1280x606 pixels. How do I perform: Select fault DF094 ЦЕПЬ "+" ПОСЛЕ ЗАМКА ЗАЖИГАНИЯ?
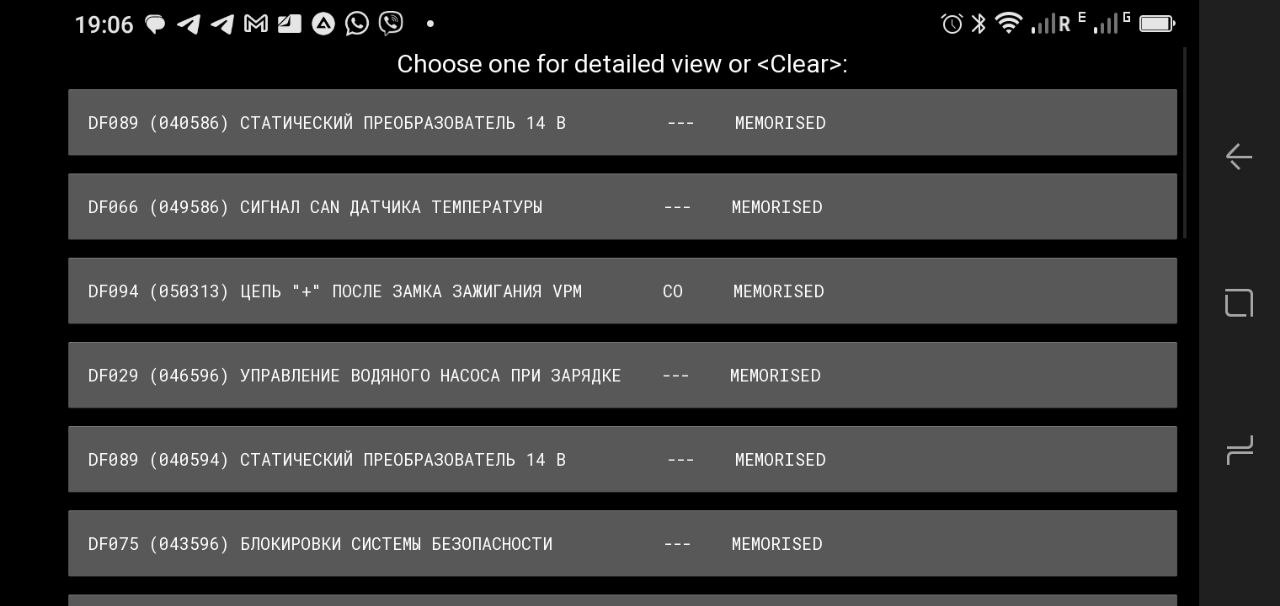point(622,291)
